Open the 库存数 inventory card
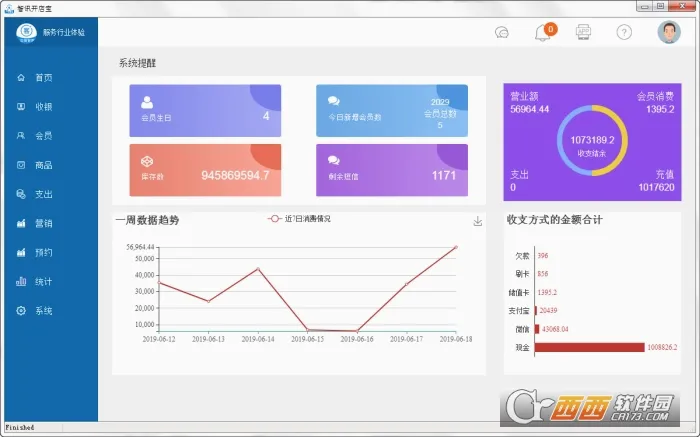This screenshot has height=437, width=700. 205,170
